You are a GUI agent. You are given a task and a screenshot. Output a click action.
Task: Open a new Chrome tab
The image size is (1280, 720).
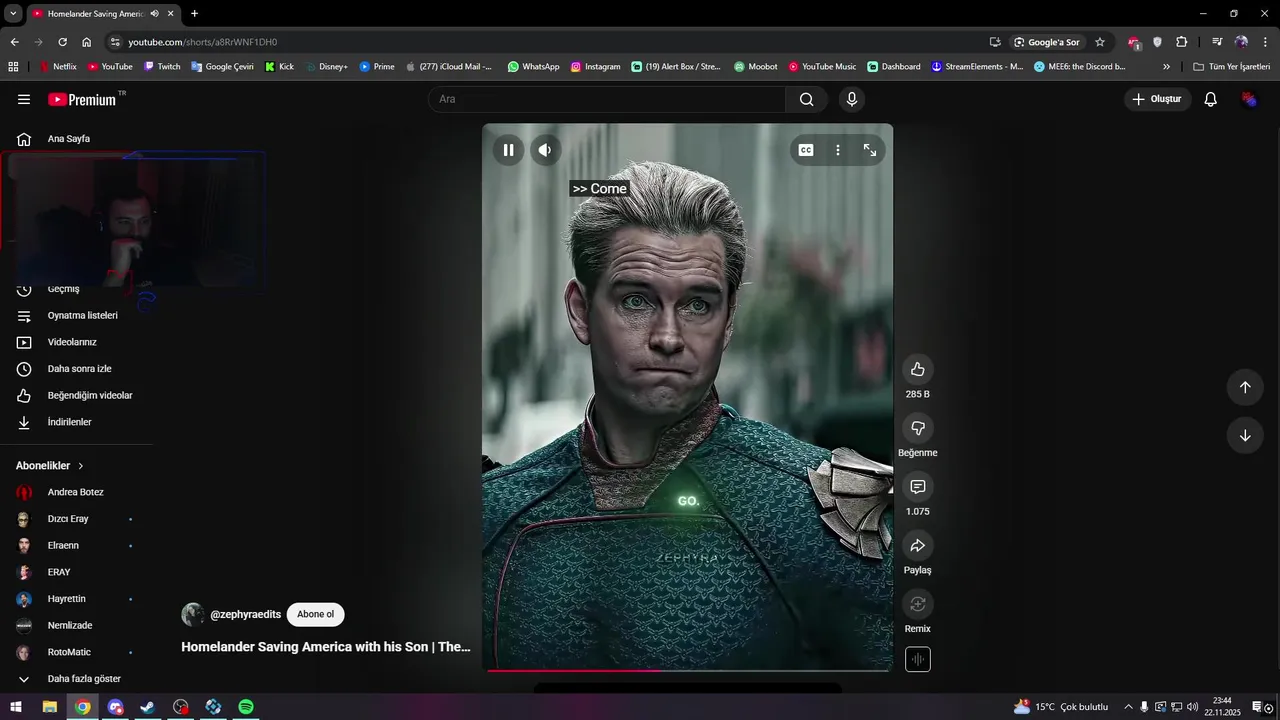tap(194, 13)
